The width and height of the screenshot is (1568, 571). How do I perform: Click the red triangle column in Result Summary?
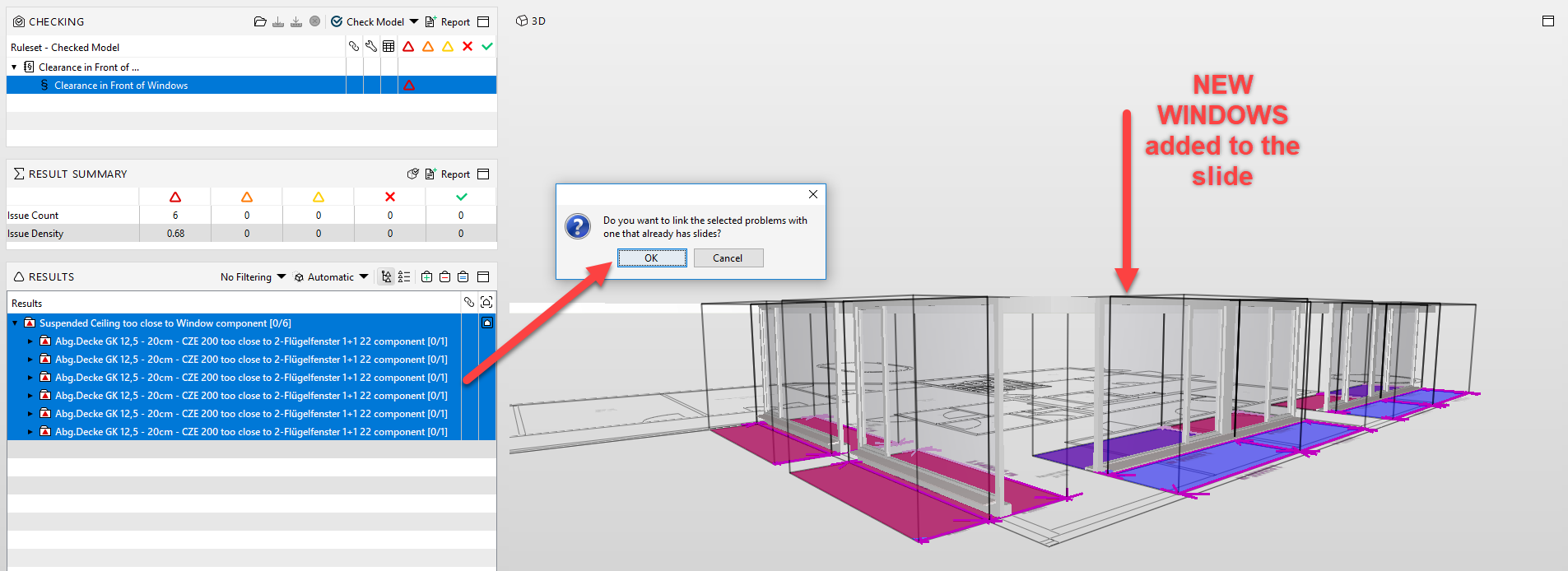click(175, 197)
